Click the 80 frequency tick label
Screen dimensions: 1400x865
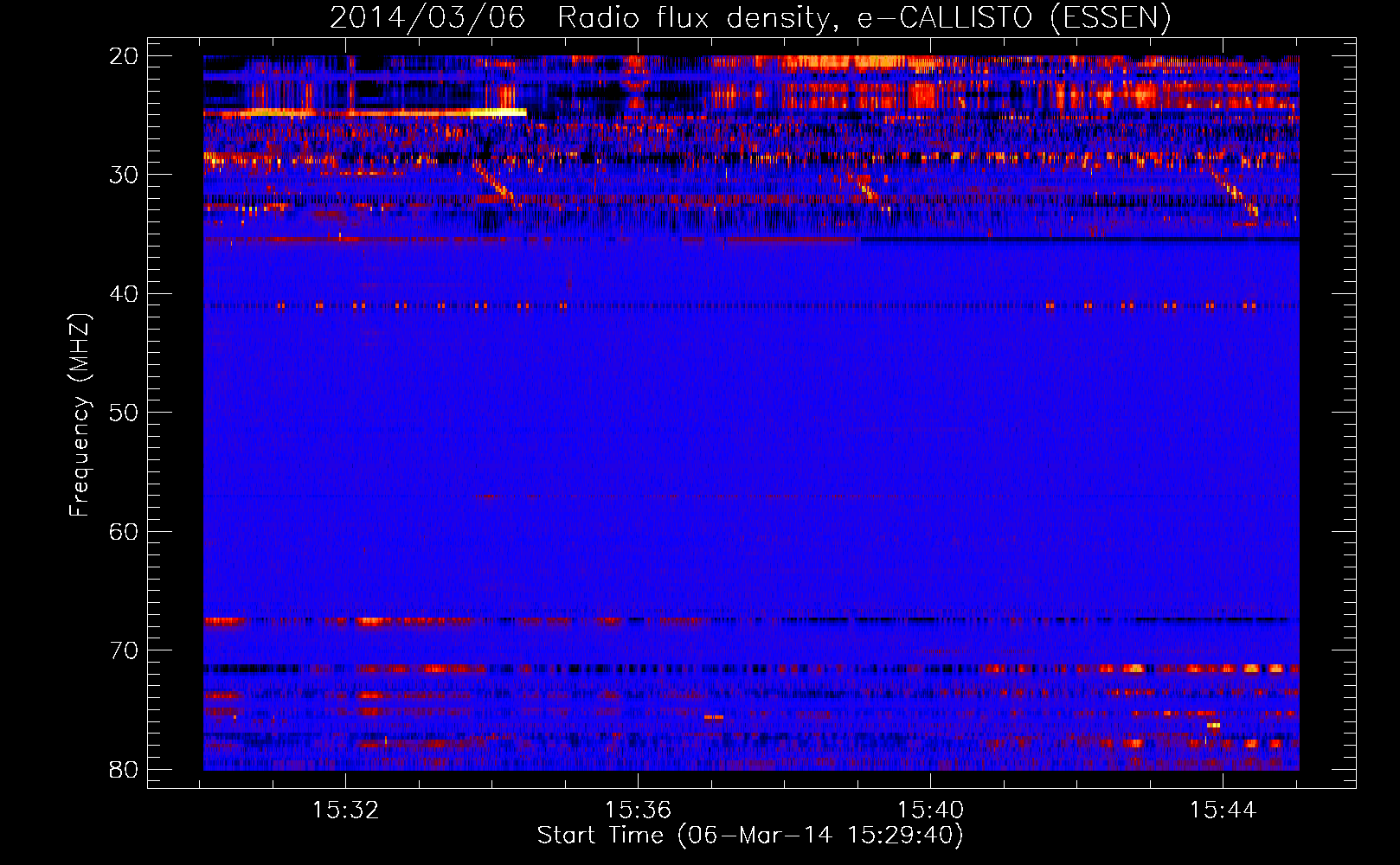click(124, 769)
